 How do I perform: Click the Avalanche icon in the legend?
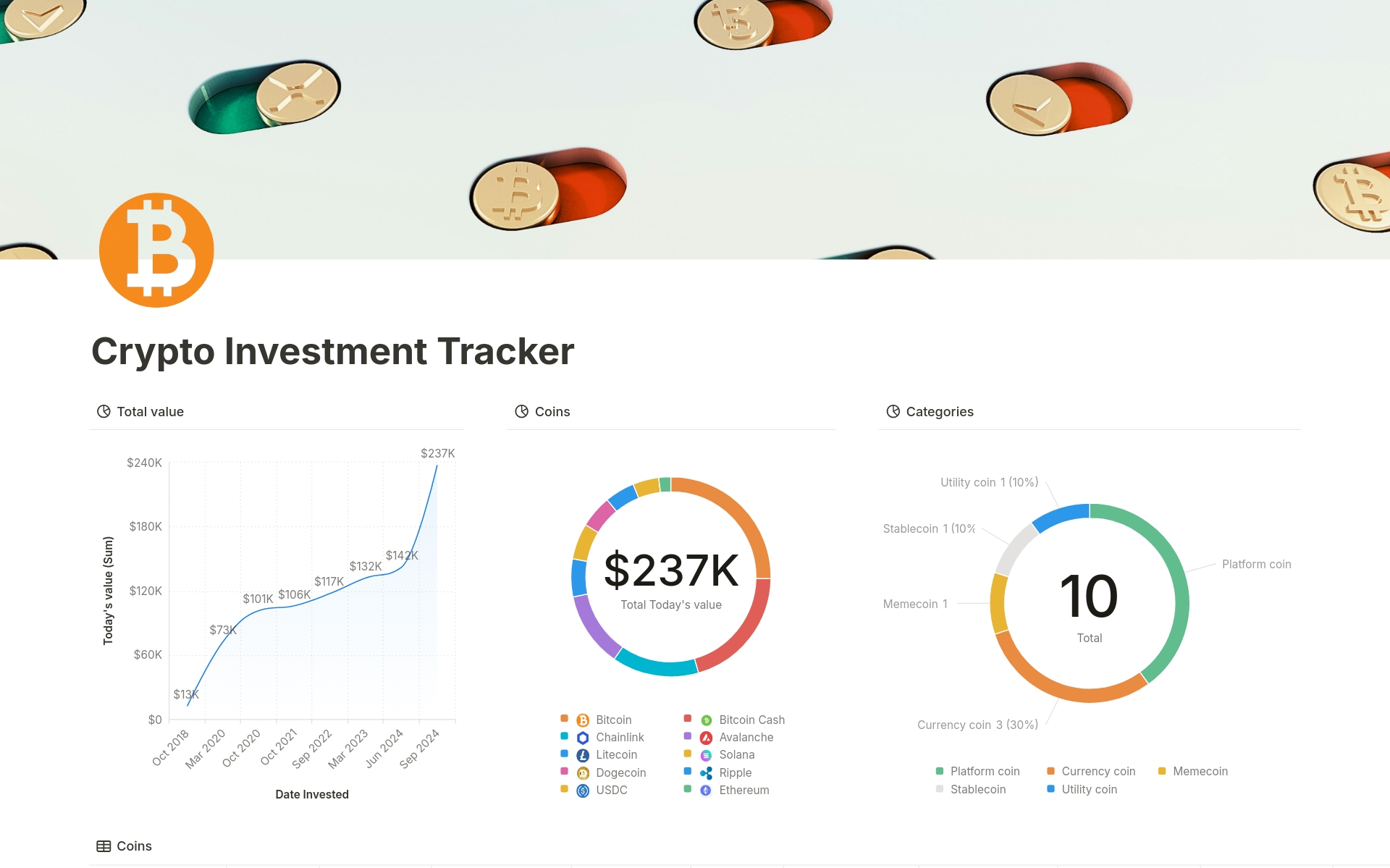click(x=706, y=737)
